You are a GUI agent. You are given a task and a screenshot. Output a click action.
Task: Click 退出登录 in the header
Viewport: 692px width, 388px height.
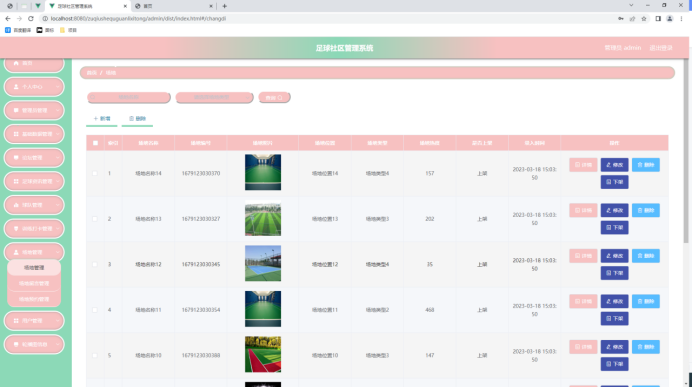click(661, 48)
